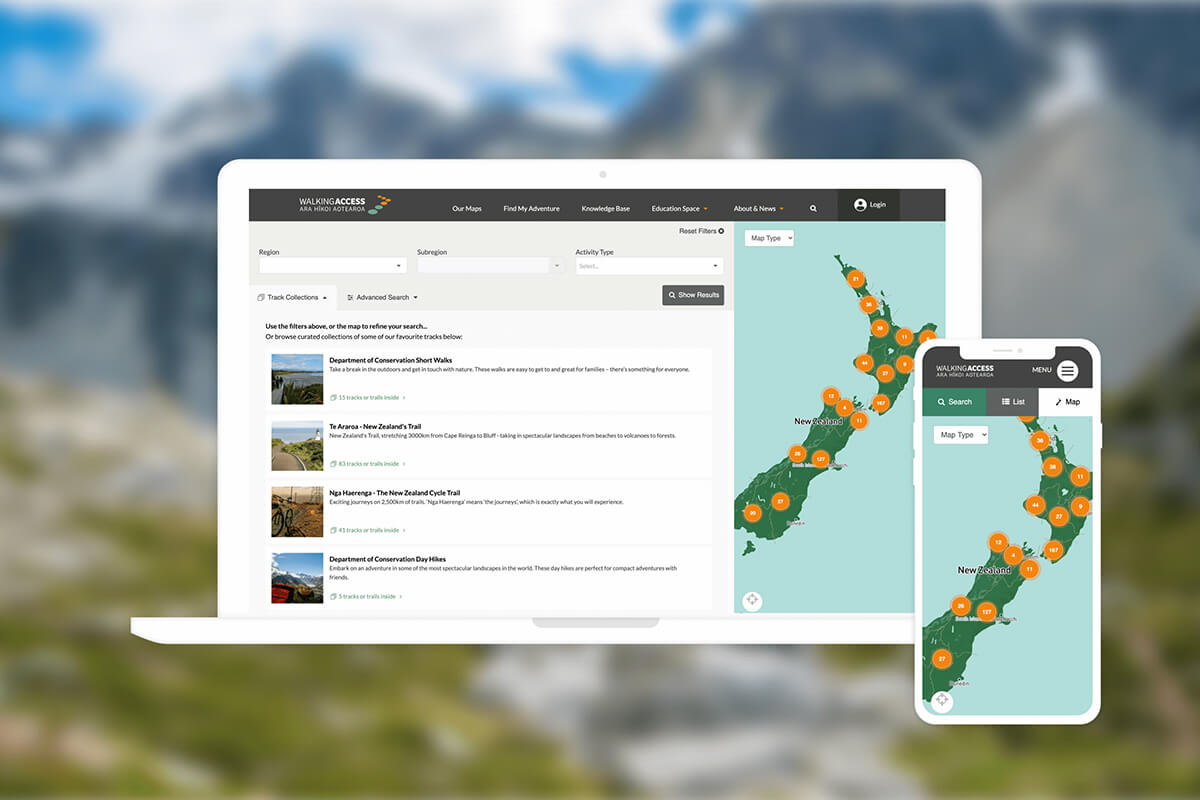Click cluster marker 36 in the upper North Island

868,305
